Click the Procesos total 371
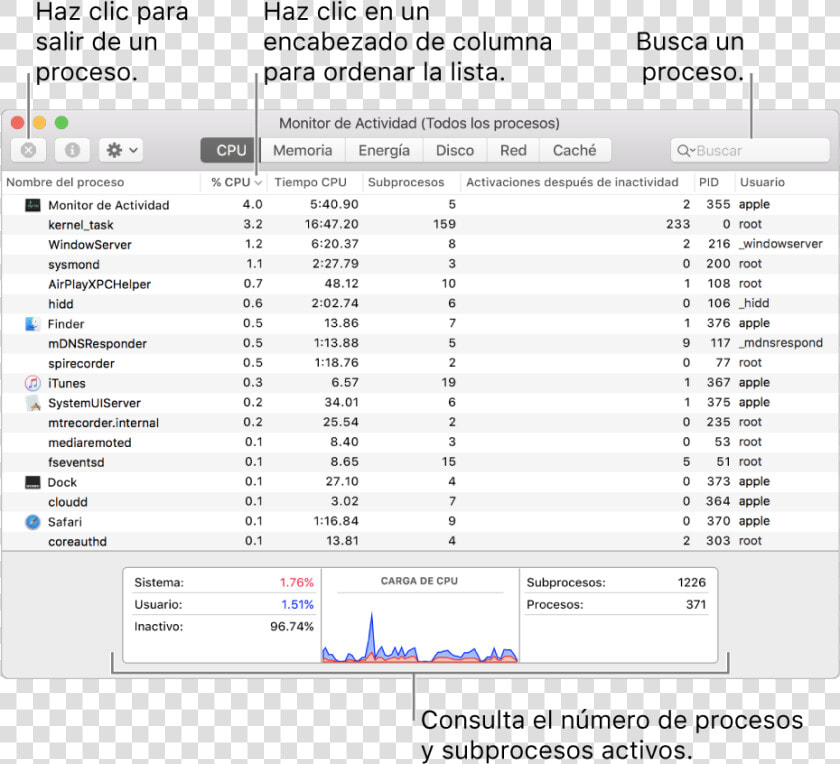This screenshot has width=840, height=764. (x=696, y=604)
